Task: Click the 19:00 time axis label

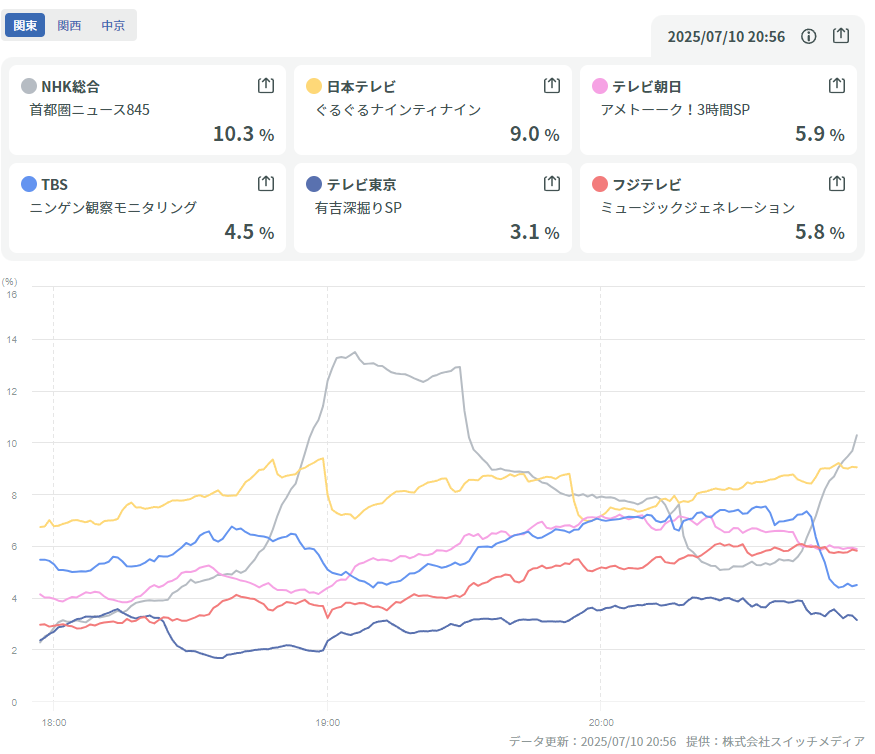Action: tap(328, 723)
